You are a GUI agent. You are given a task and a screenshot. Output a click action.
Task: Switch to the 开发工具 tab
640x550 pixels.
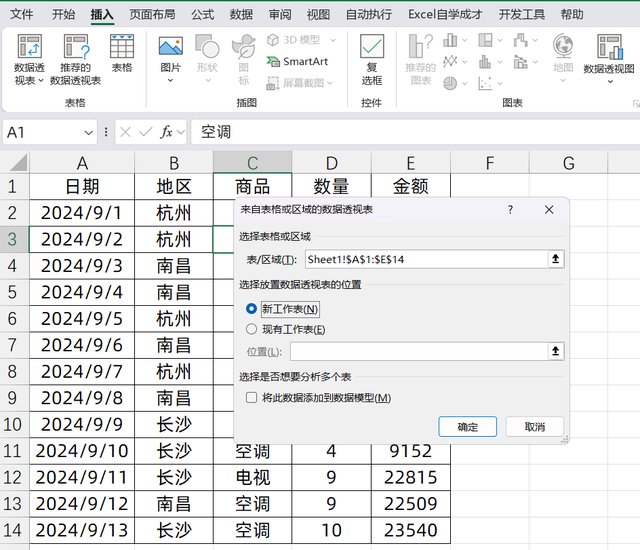tap(522, 15)
